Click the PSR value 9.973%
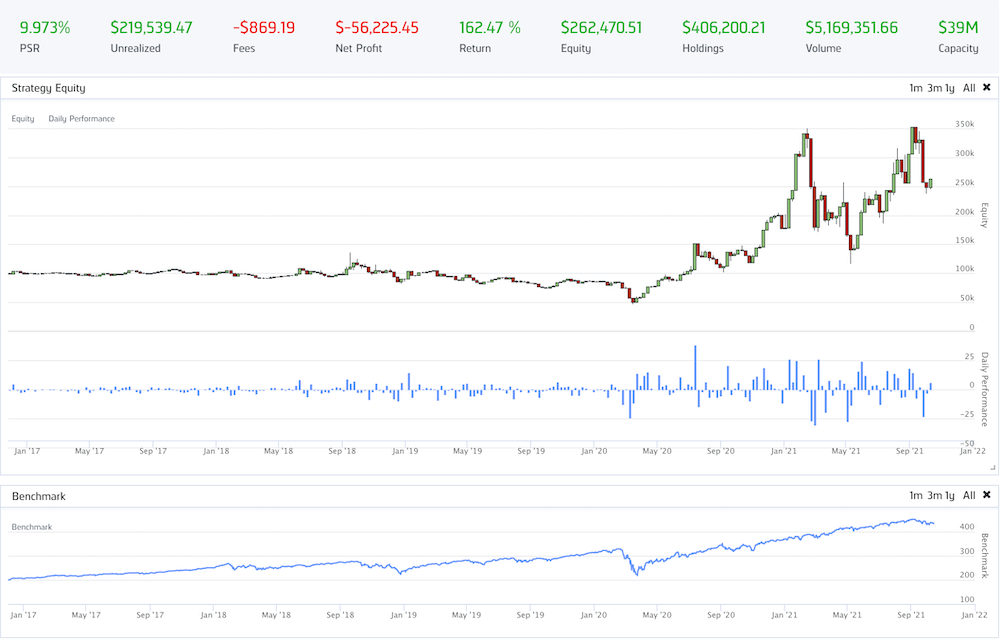The image size is (1000, 639). (45, 28)
